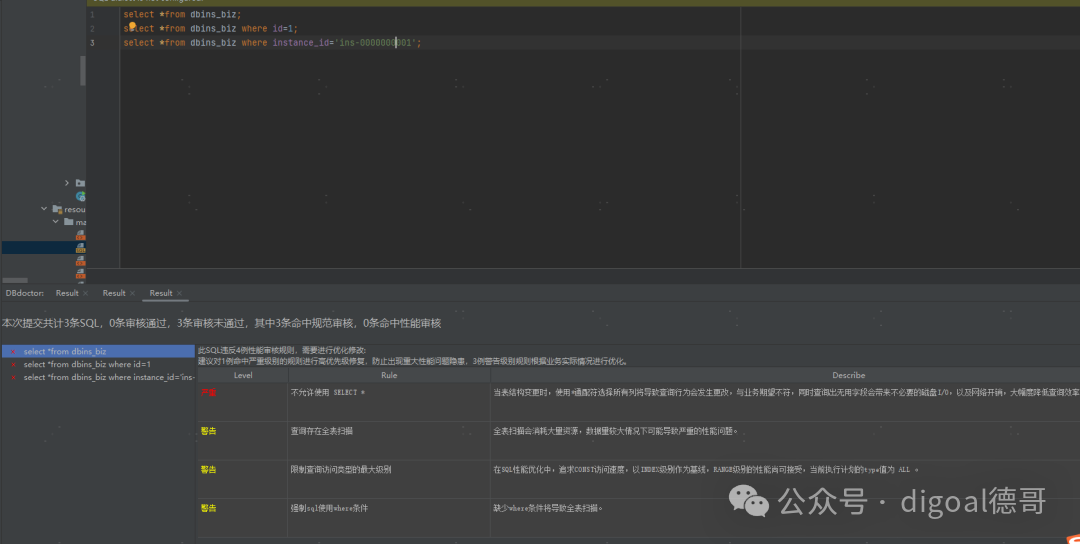
Task: Click the folder icon of the 'ma...' directory
Action: click(68, 222)
